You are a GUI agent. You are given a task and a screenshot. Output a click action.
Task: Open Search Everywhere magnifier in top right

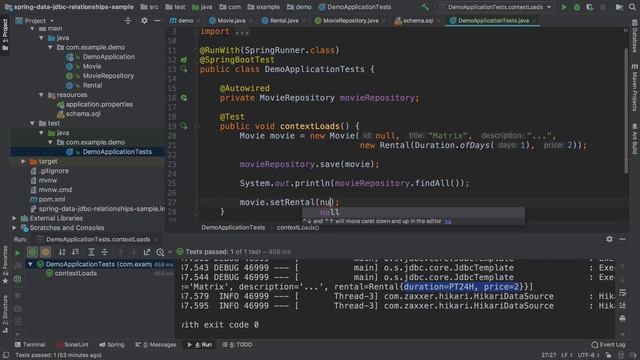632,7
